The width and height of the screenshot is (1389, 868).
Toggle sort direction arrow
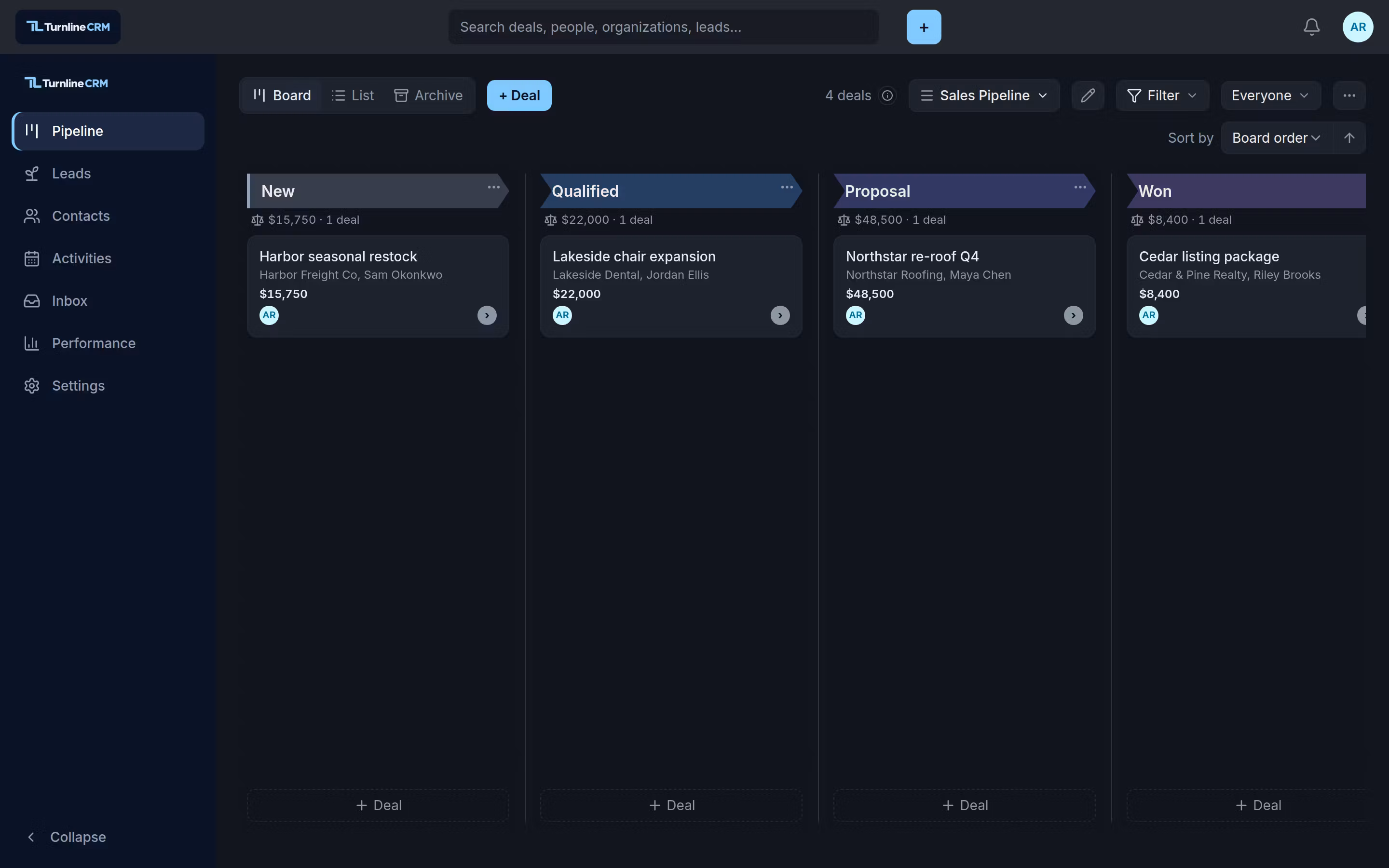[x=1349, y=138]
